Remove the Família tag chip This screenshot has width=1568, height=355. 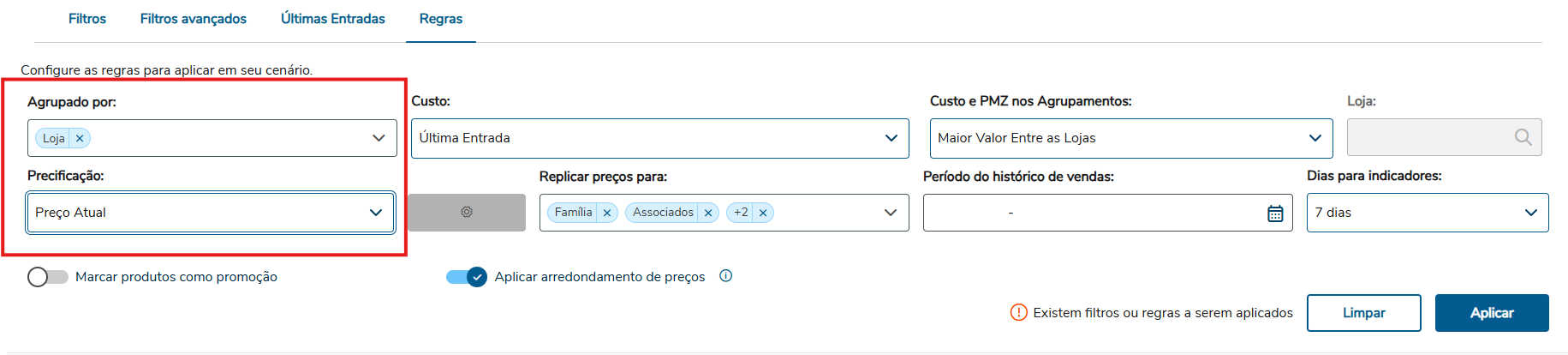pyautogui.click(x=607, y=213)
